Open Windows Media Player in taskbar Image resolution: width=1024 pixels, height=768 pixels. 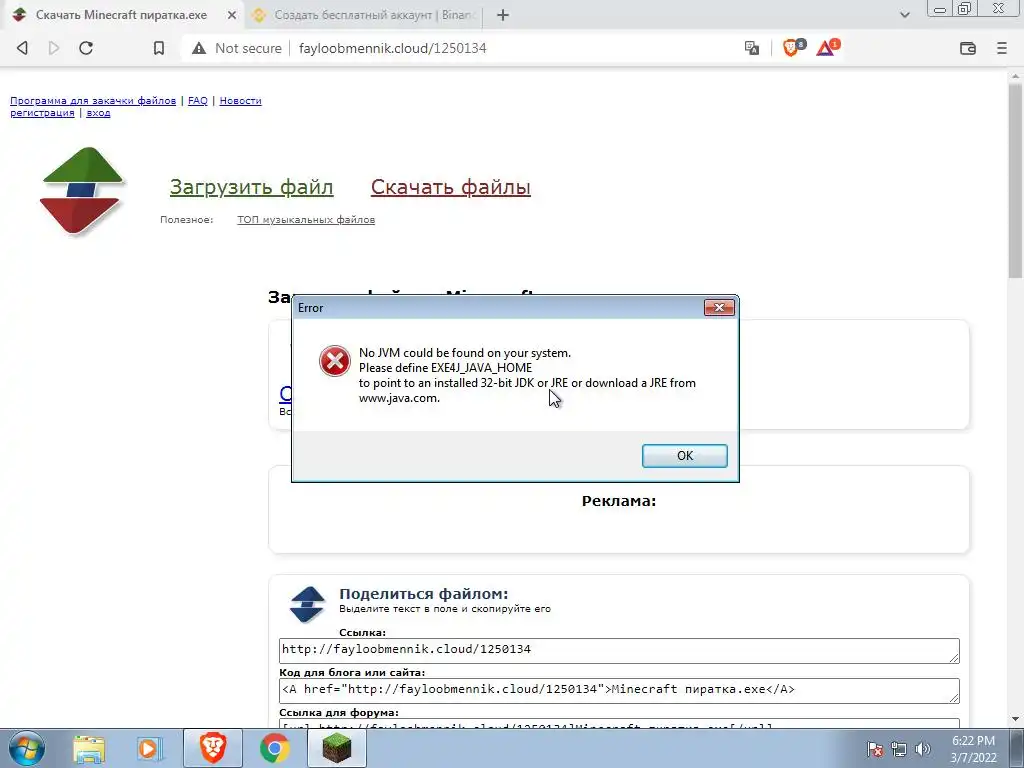pos(149,748)
